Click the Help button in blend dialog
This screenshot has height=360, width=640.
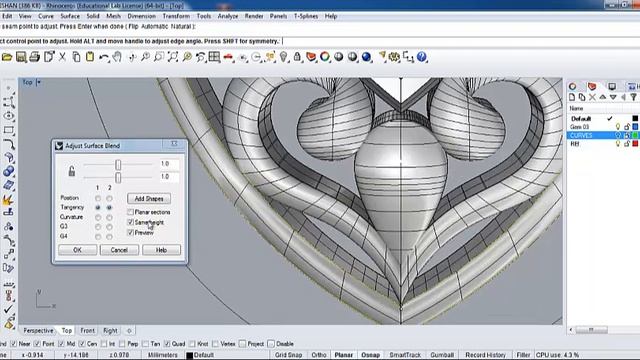[162, 250]
